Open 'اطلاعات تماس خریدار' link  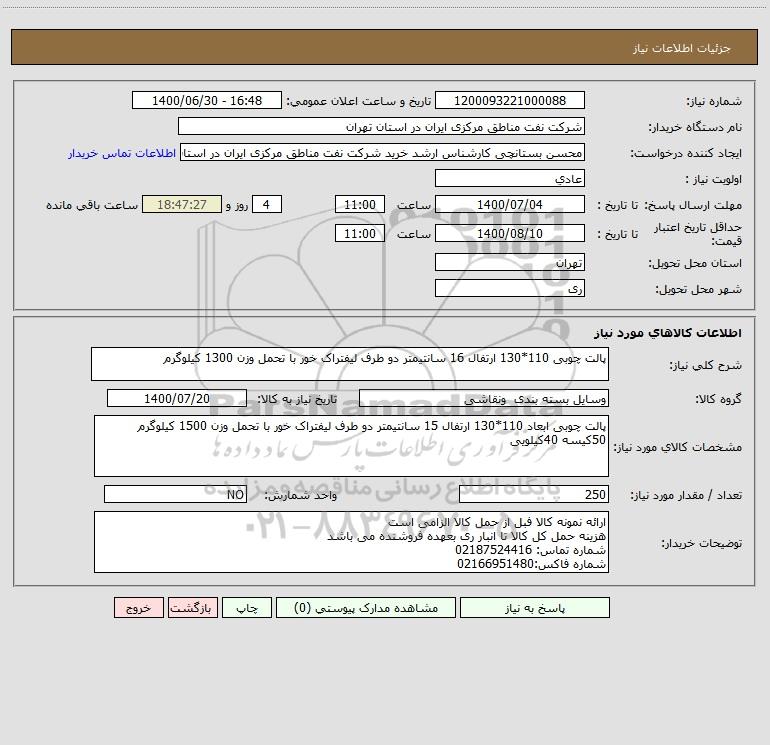click(122, 153)
